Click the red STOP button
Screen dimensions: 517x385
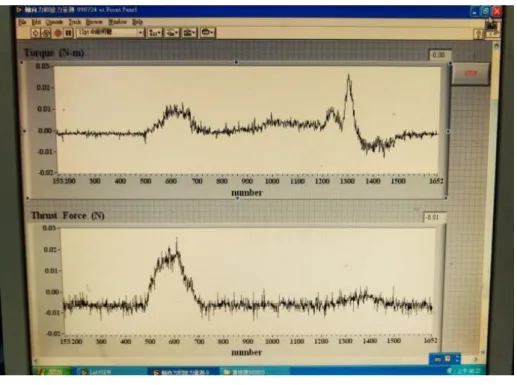471,73
